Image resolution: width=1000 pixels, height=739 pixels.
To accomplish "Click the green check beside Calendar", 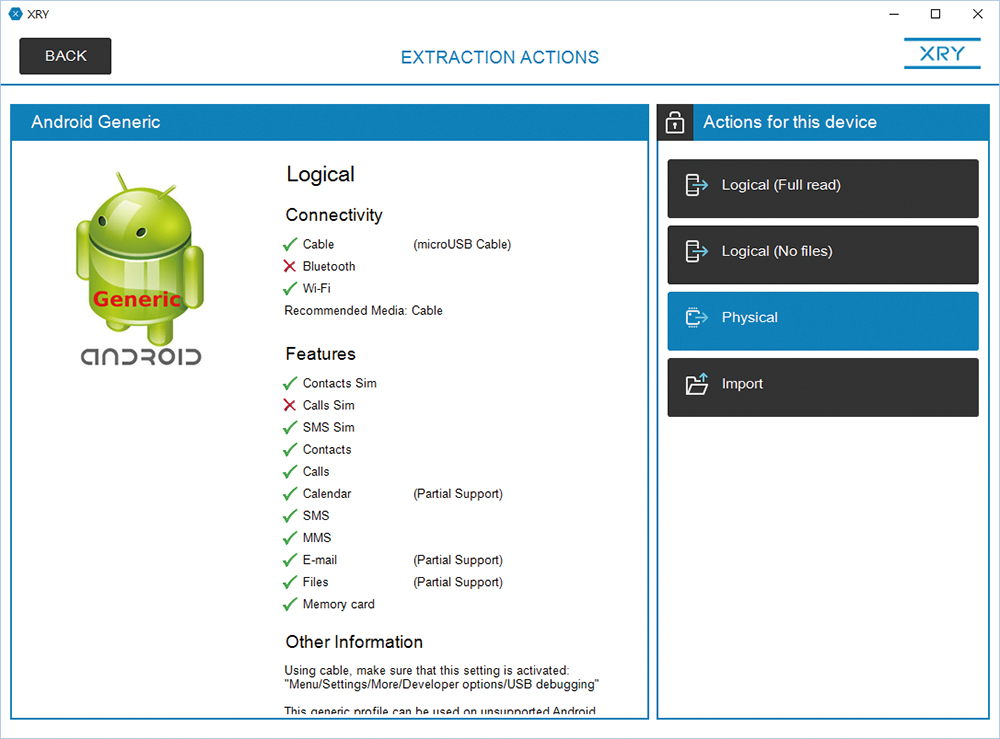I will point(290,494).
